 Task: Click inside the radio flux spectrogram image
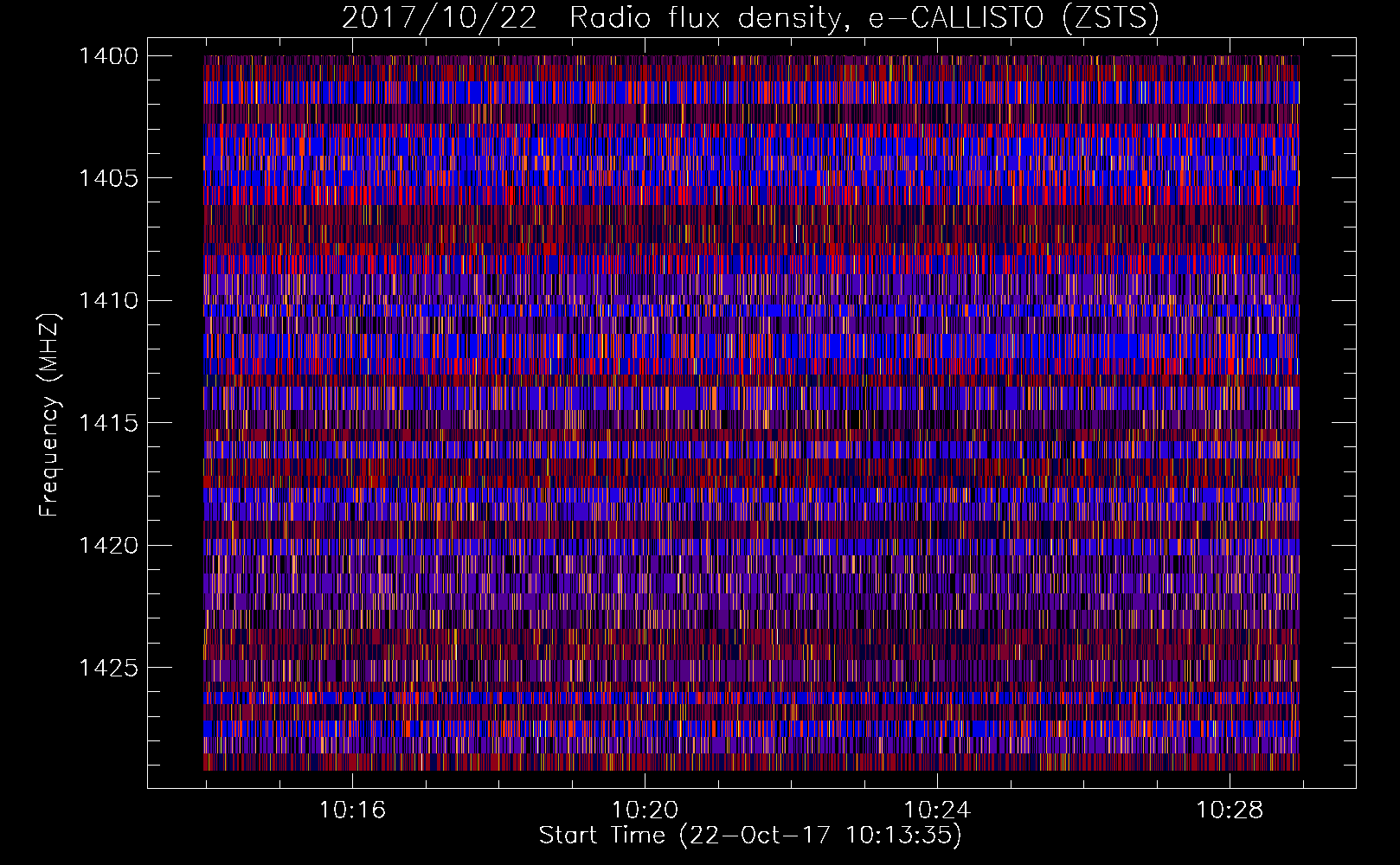click(751, 413)
